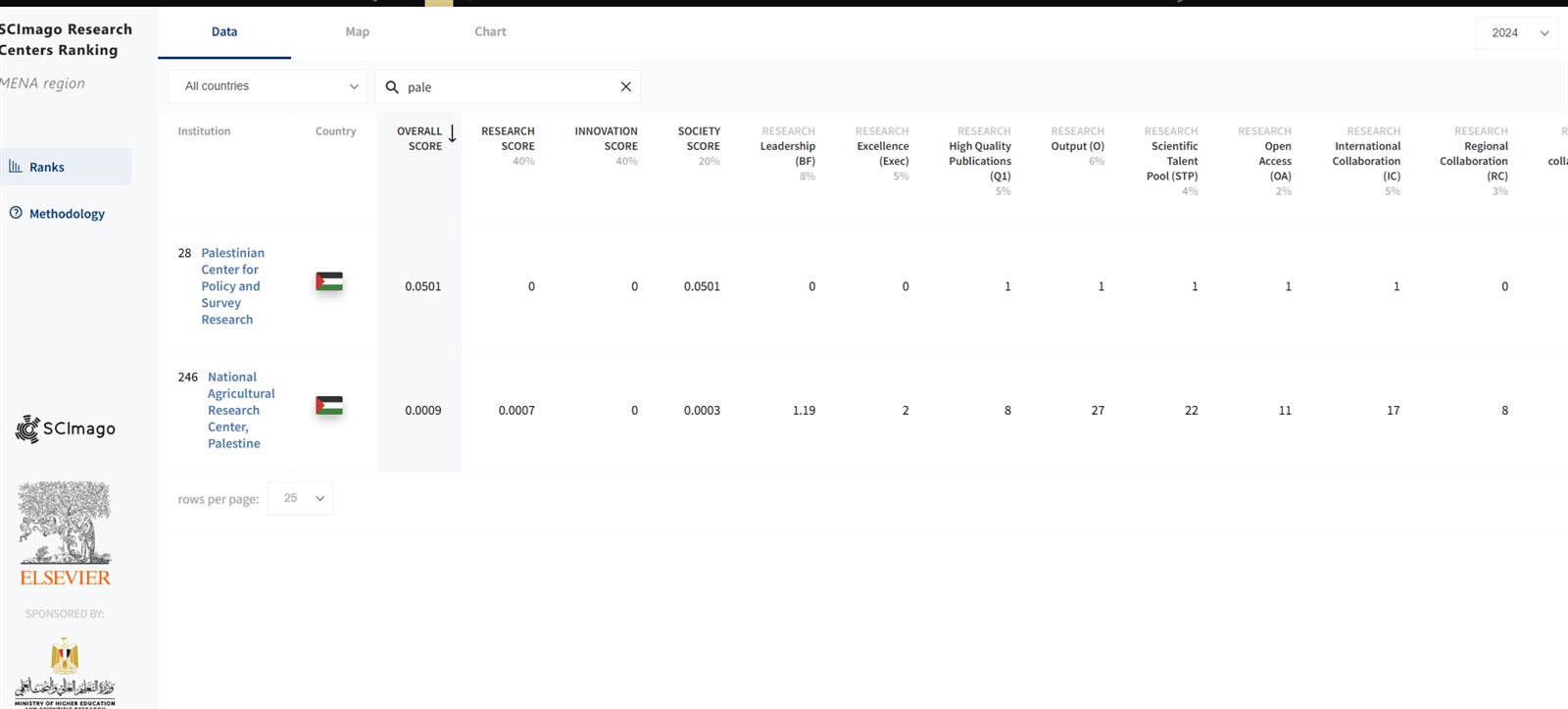The image size is (1568, 709).
Task: Expand the rows per page dropdown
Action: click(300, 498)
